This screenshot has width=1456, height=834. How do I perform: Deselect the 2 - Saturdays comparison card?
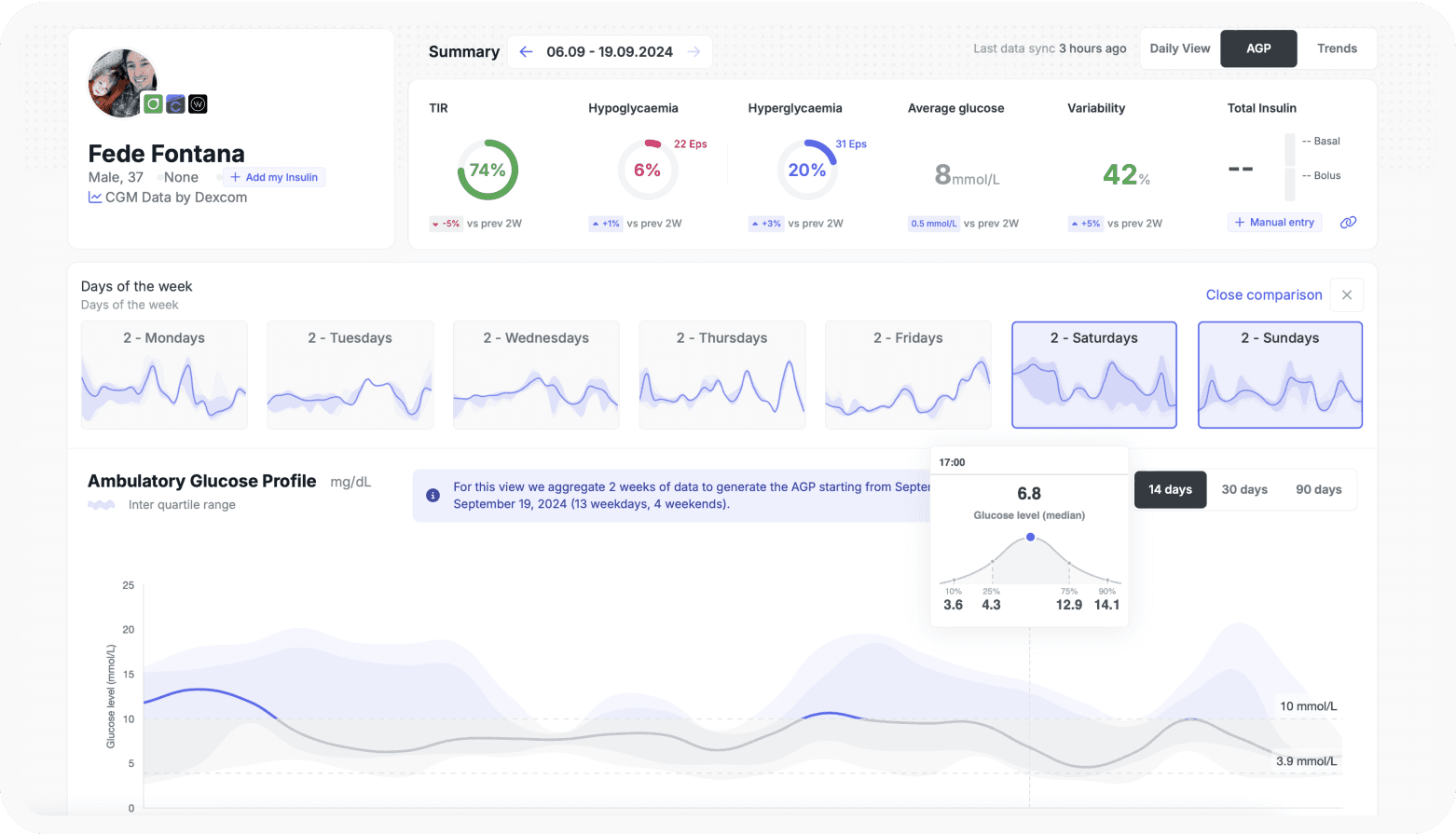click(x=1093, y=375)
